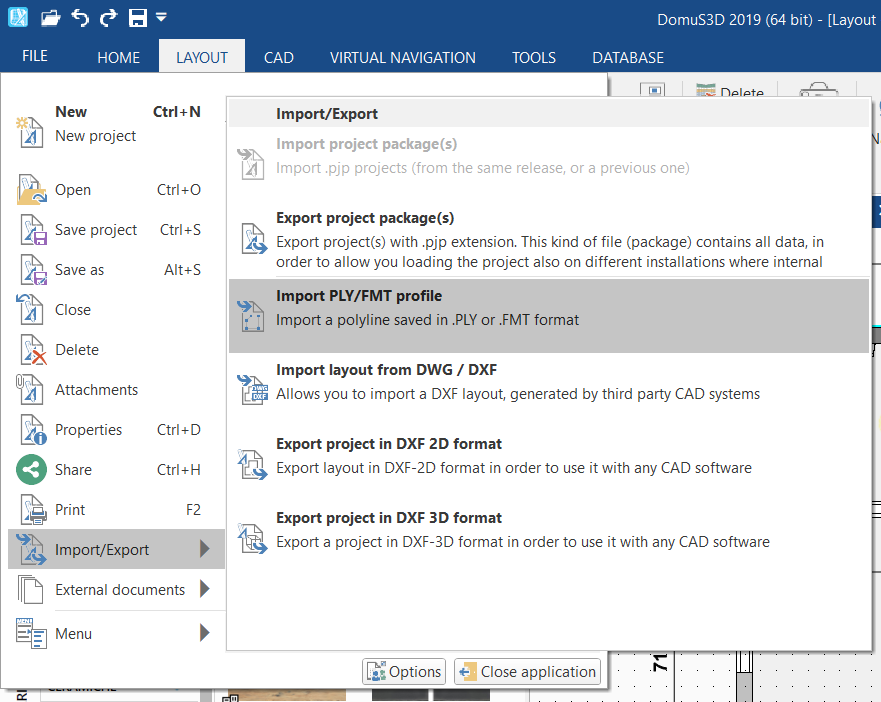The height and width of the screenshot is (702, 881).
Task: Click the Export DXF 3D format icon
Action: (252, 538)
